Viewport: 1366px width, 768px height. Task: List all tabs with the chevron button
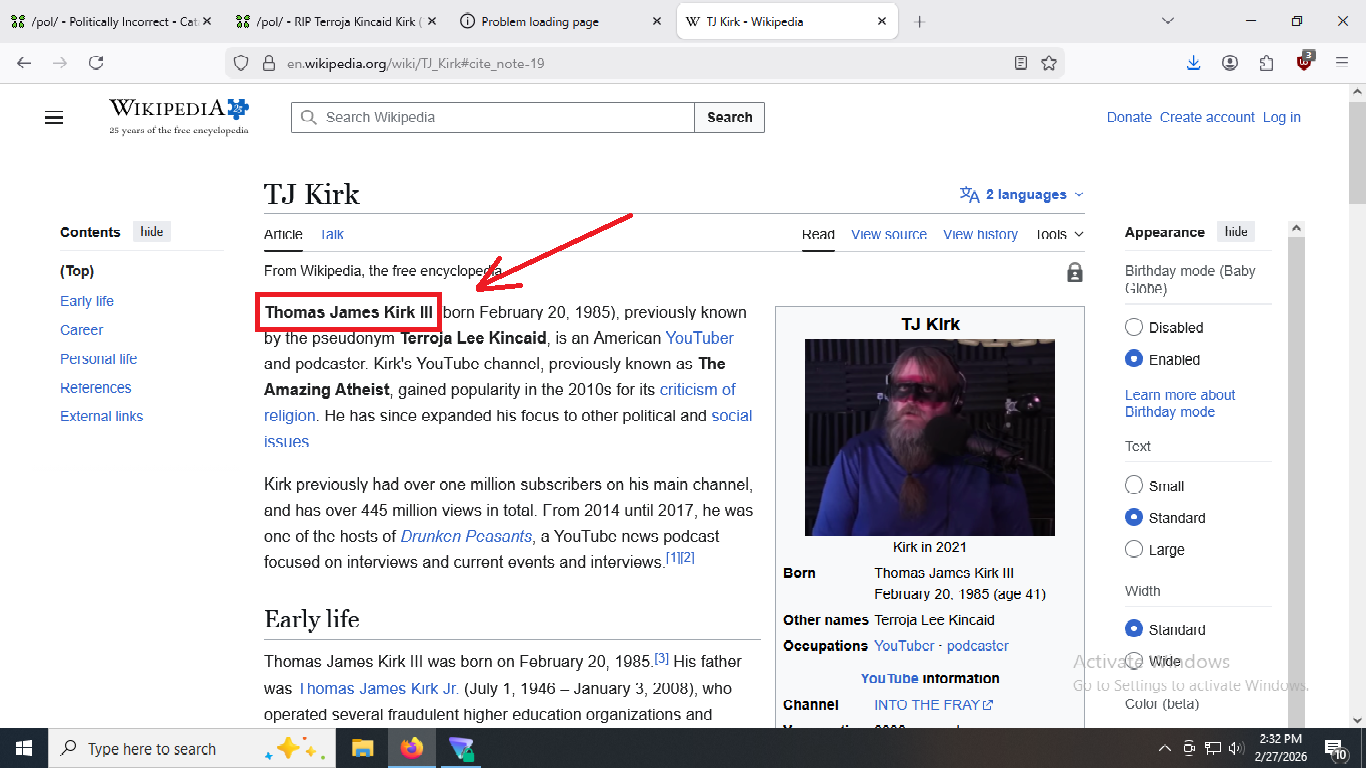click(1167, 22)
